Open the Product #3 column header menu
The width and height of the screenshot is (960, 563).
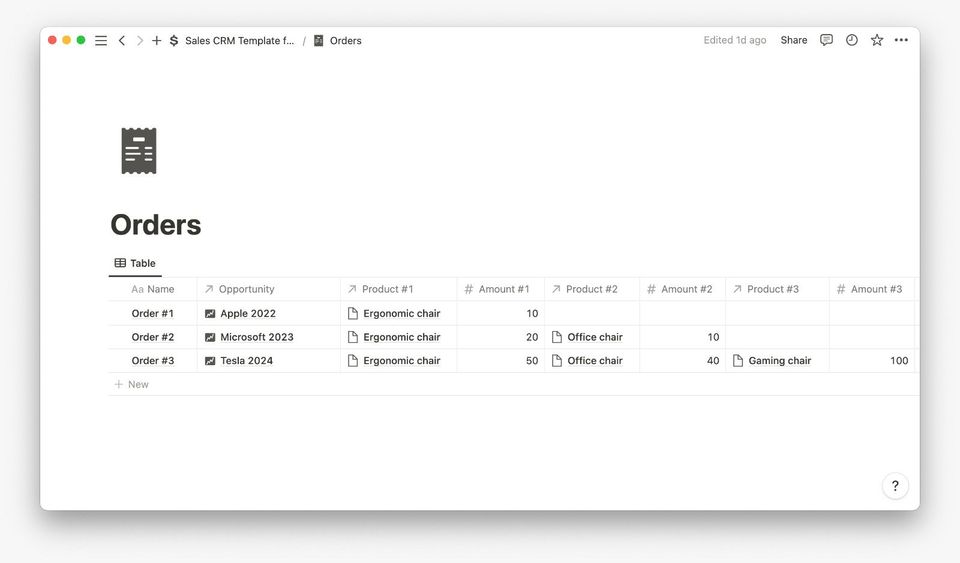[772, 289]
